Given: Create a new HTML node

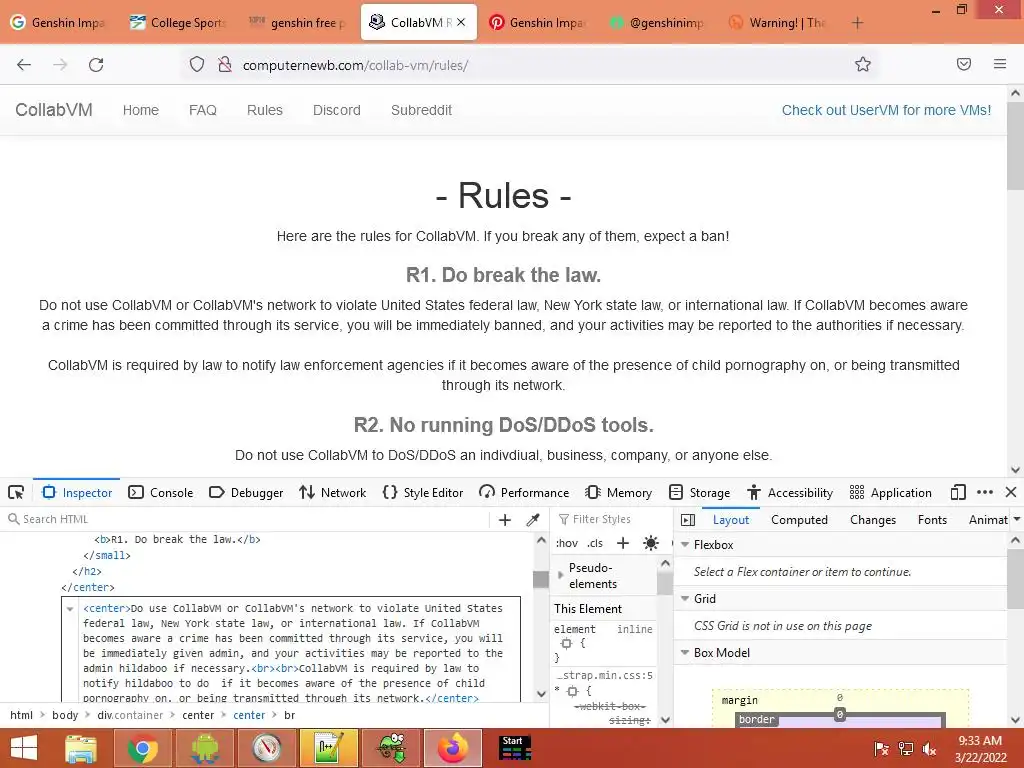Looking at the screenshot, I should (505, 520).
